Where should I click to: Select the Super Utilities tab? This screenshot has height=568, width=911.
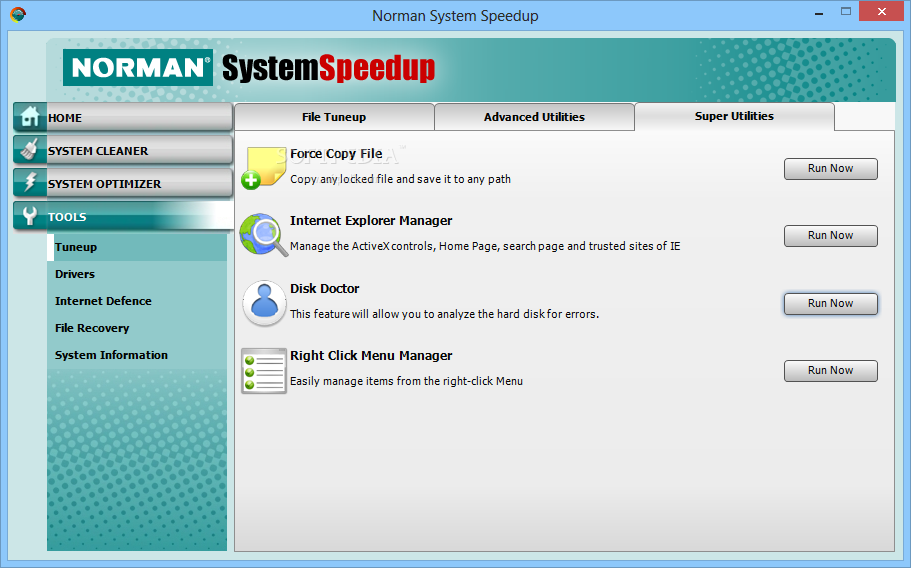click(x=734, y=116)
